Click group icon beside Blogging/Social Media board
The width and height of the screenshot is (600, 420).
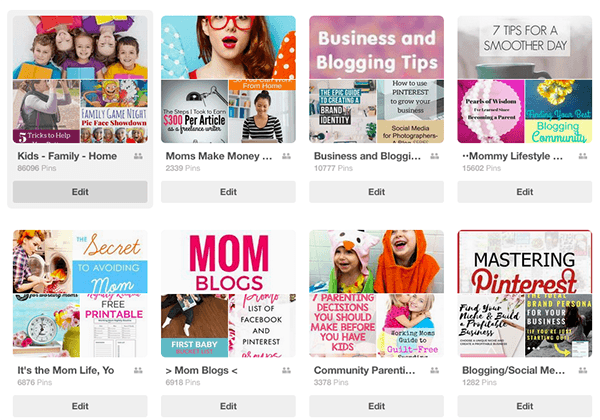point(583,370)
